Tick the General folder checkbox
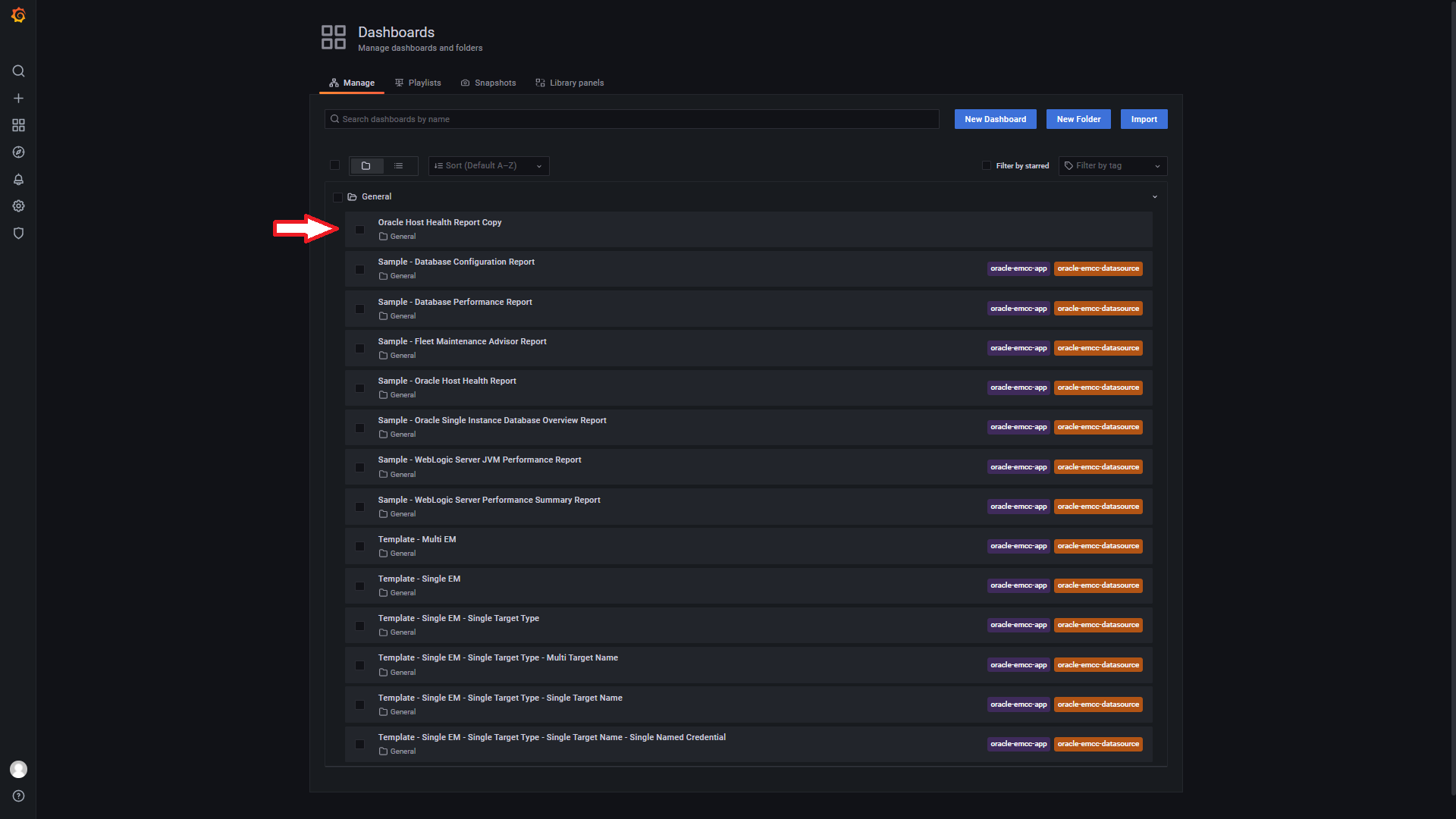The height and width of the screenshot is (819, 1456). 337,197
